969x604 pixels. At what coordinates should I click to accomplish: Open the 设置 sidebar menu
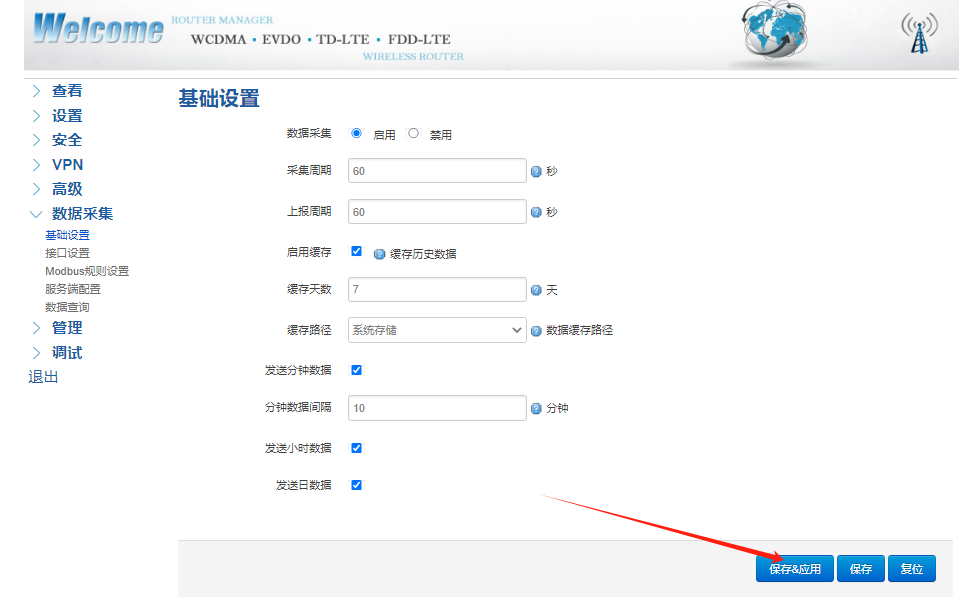click(x=67, y=116)
